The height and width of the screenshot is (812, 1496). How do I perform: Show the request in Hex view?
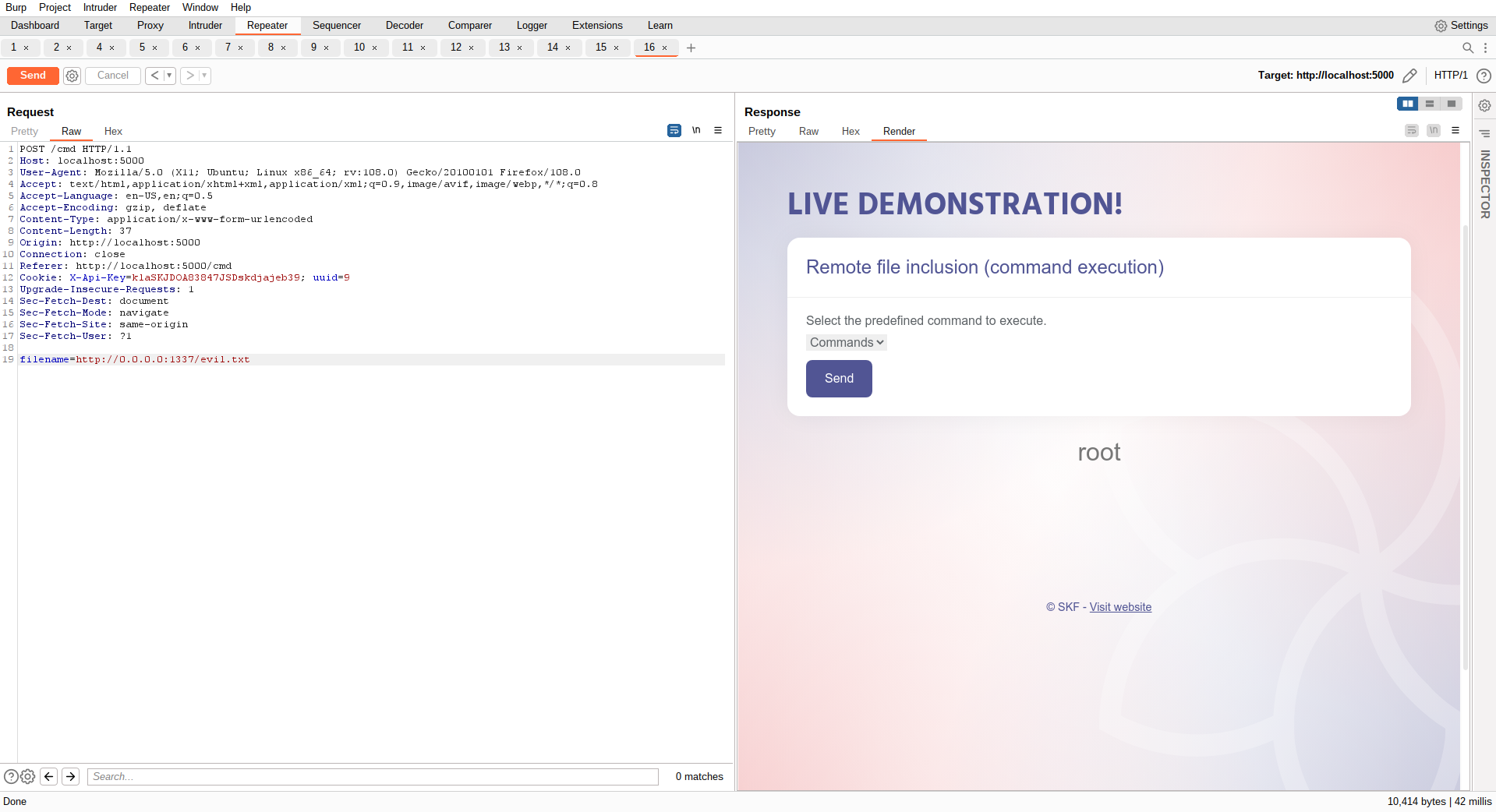coord(113,132)
